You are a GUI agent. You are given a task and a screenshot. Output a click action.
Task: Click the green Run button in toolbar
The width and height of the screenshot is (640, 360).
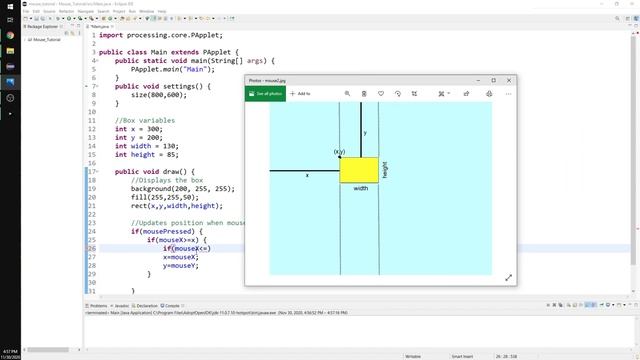point(69,19)
